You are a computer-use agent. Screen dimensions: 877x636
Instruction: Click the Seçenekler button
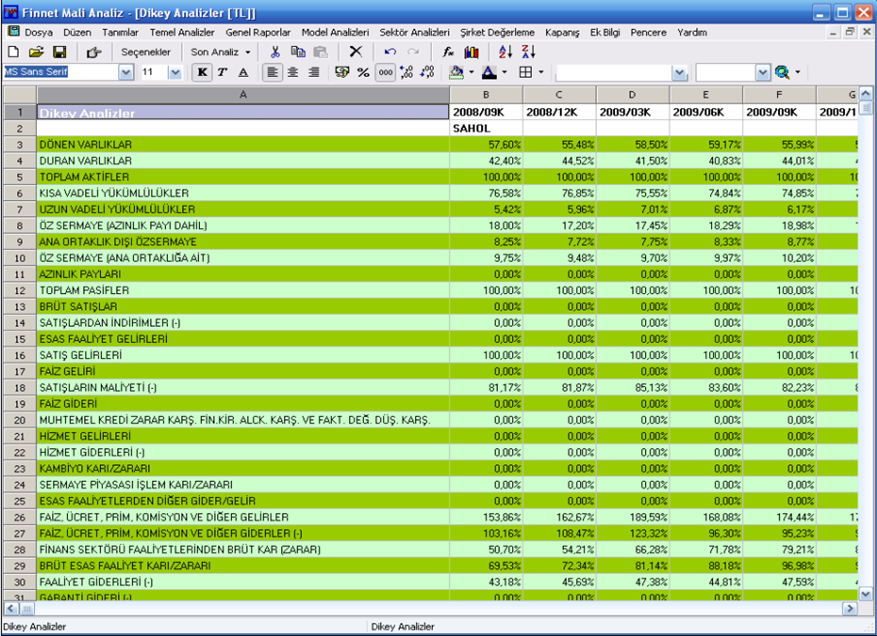click(145, 52)
